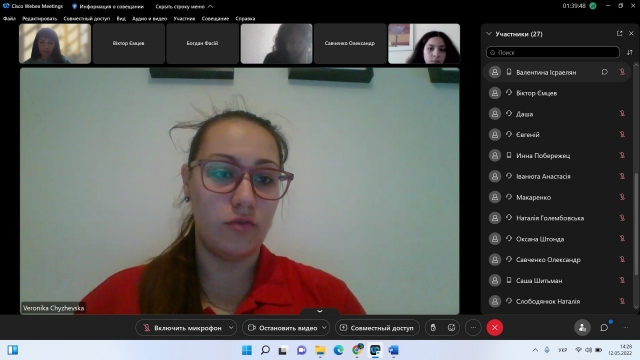Select participant Савченко Олександр in list
640x360 pixels.
point(557,260)
